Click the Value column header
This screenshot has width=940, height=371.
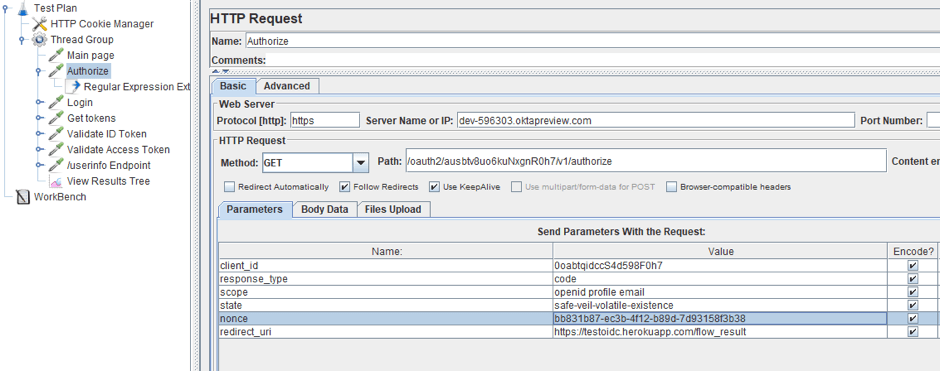pyautogui.click(x=720, y=252)
